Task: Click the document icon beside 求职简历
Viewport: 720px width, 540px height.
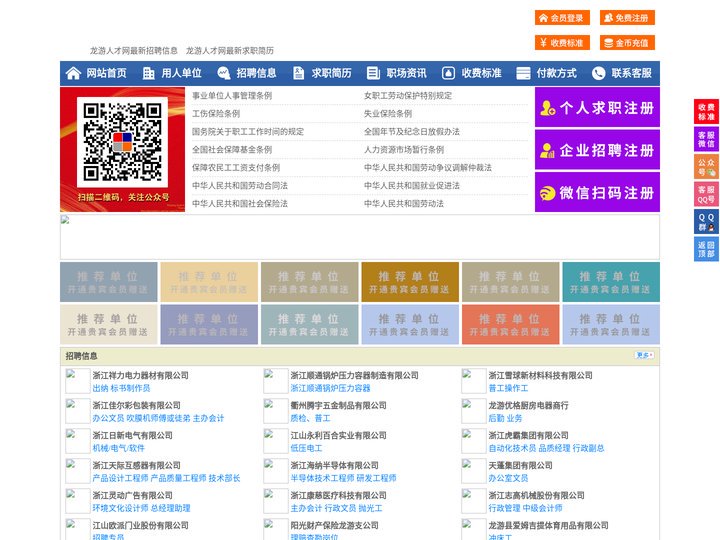Action: tap(298, 73)
